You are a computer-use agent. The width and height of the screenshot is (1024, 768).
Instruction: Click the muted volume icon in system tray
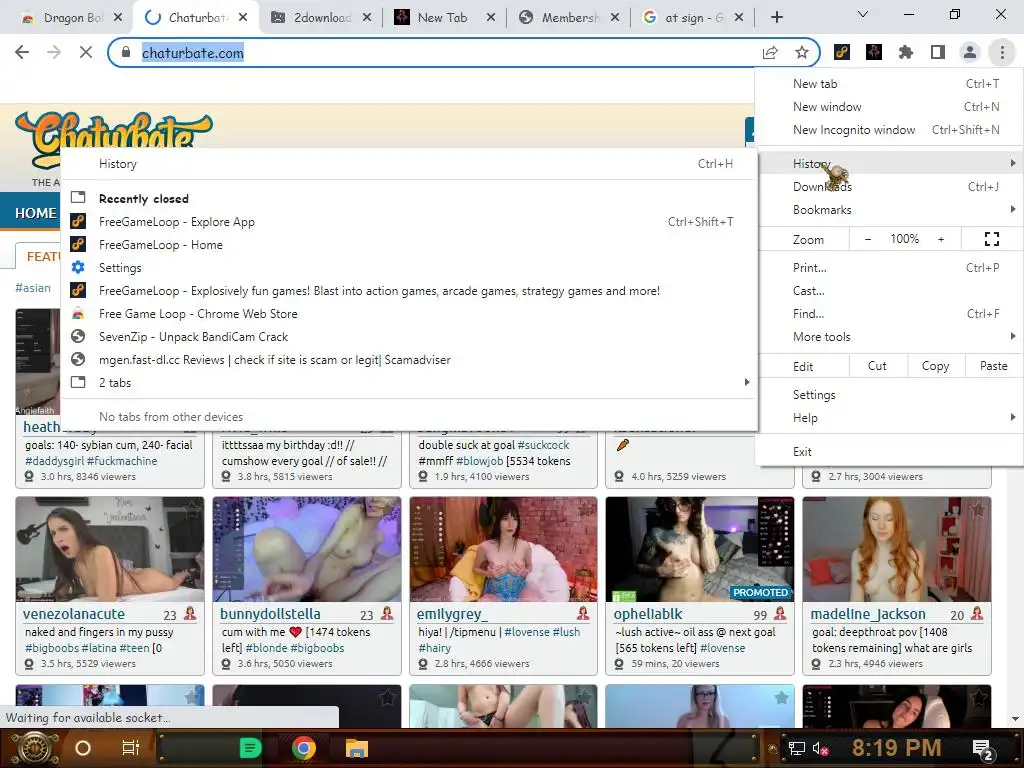pyautogui.click(x=820, y=748)
